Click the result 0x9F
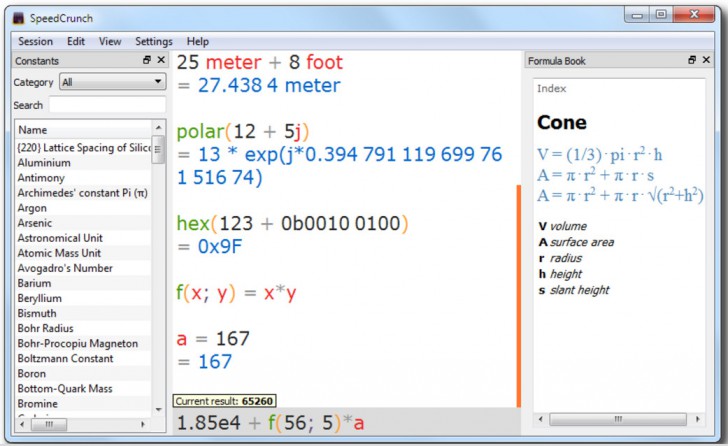This screenshot has width=728, height=446. coord(220,246)
